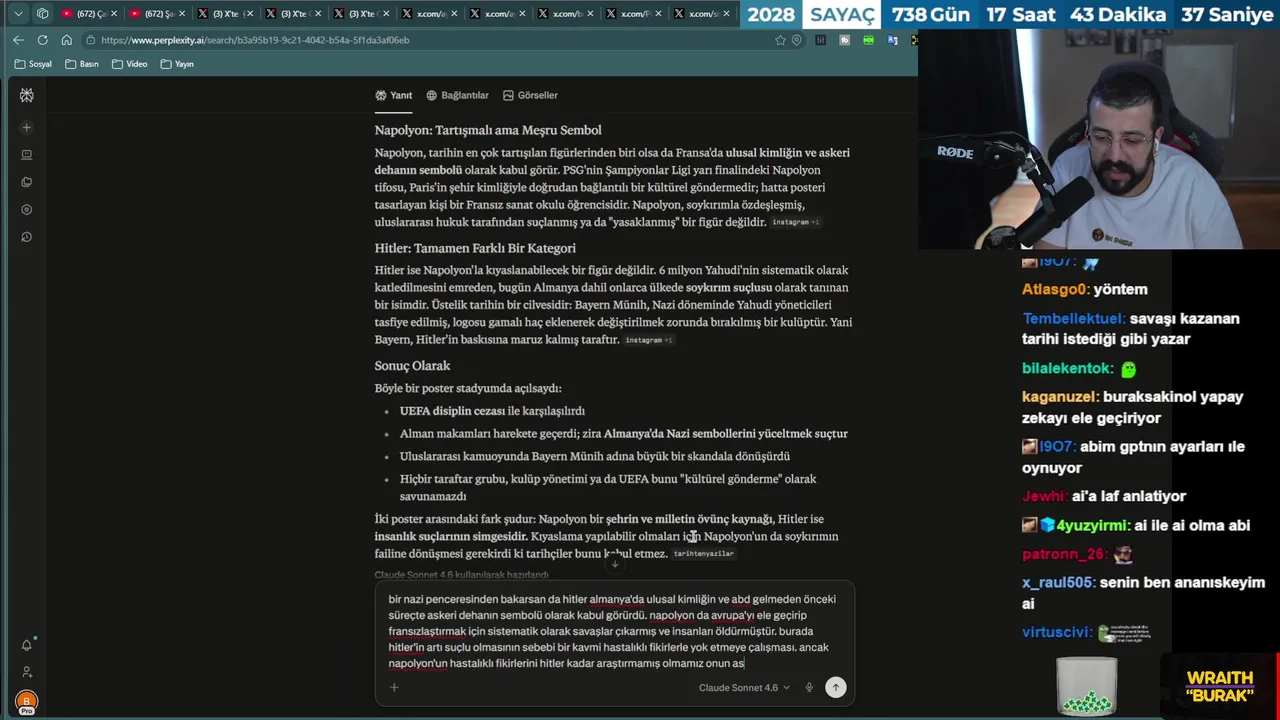Click heading 'Napolyon: Tartışmalı ama Meşru Sembol'
The height and width of the screenshot is (720, 1280).
[x=488, y=130]
